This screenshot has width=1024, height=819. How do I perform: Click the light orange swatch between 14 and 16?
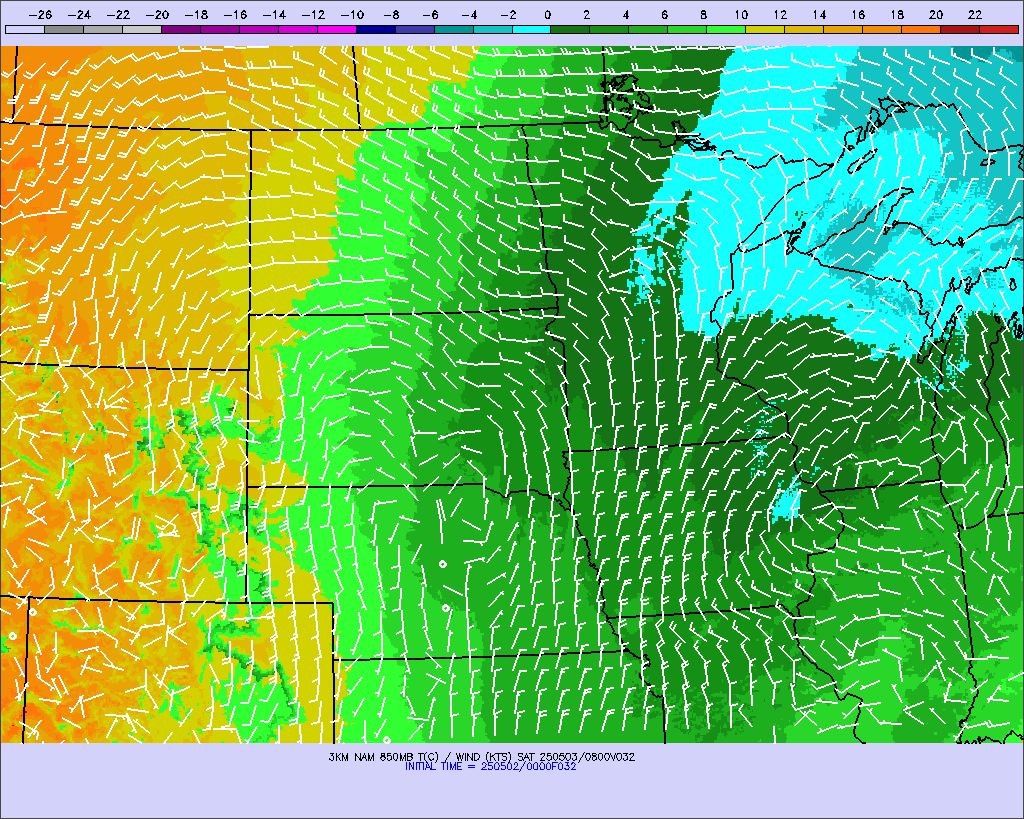tap(843, 29)
